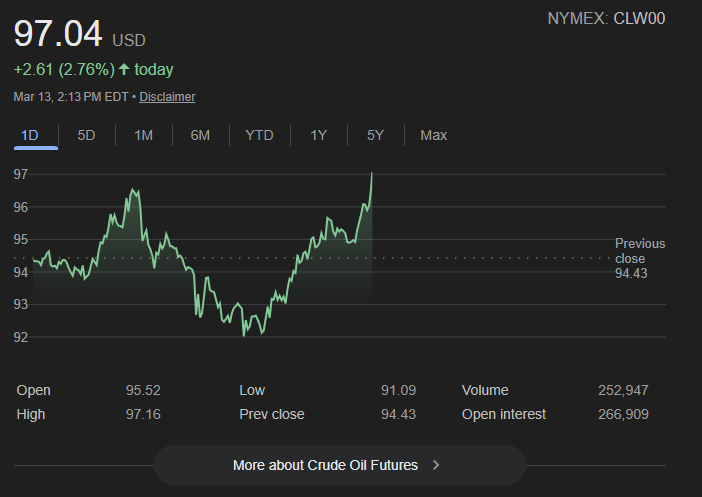Click the Volume value 252,947

(x=623, y=390)
